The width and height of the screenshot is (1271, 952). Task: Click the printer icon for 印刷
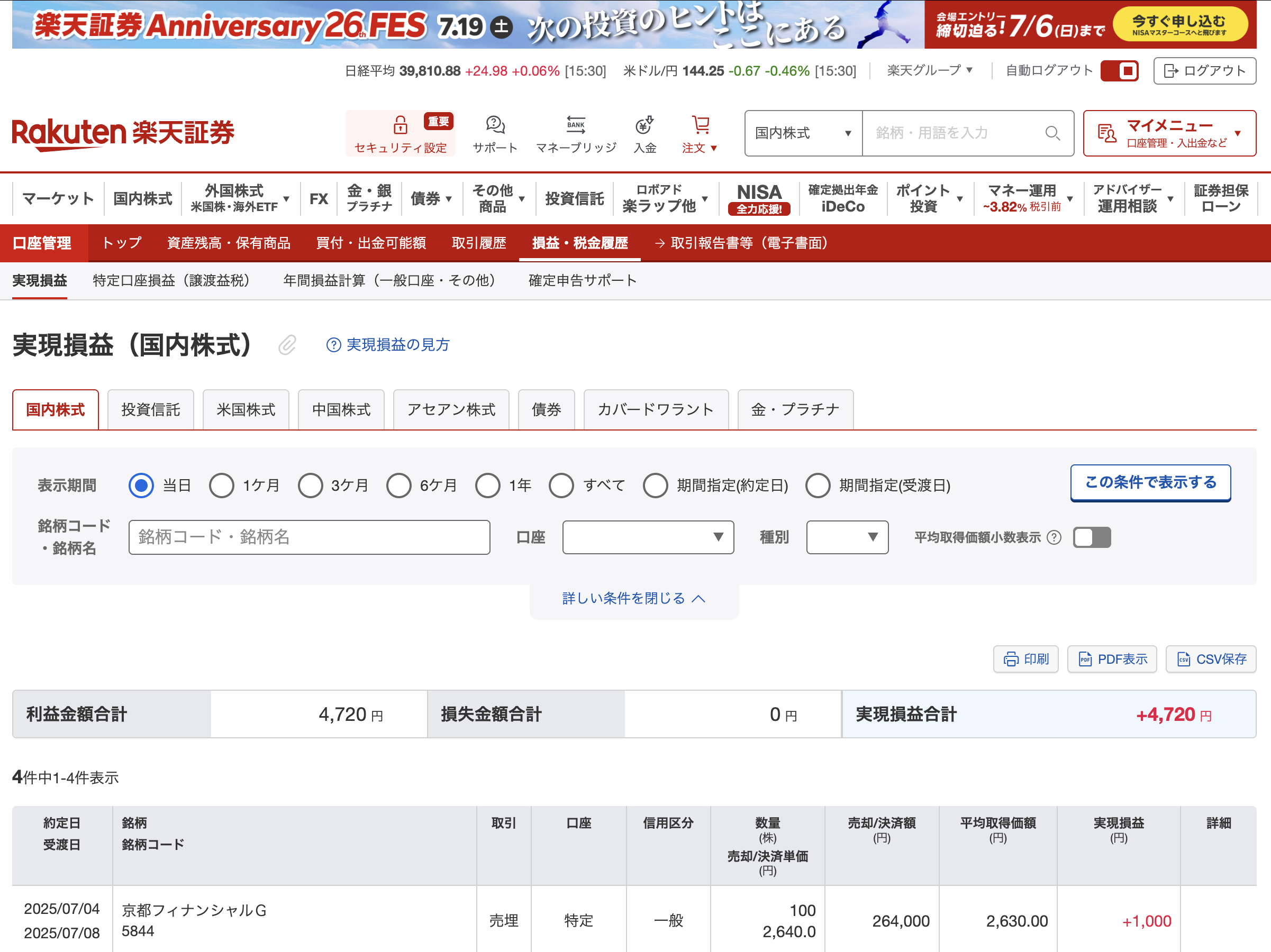click(1011, 659)
